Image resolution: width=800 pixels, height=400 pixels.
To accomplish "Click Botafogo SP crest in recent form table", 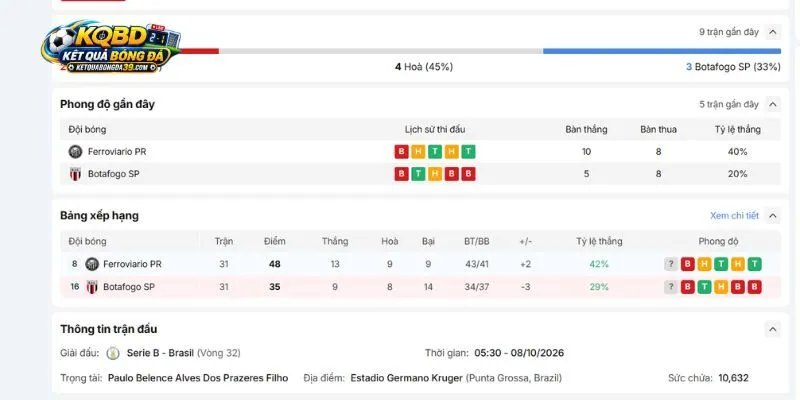I will [75, 174].
